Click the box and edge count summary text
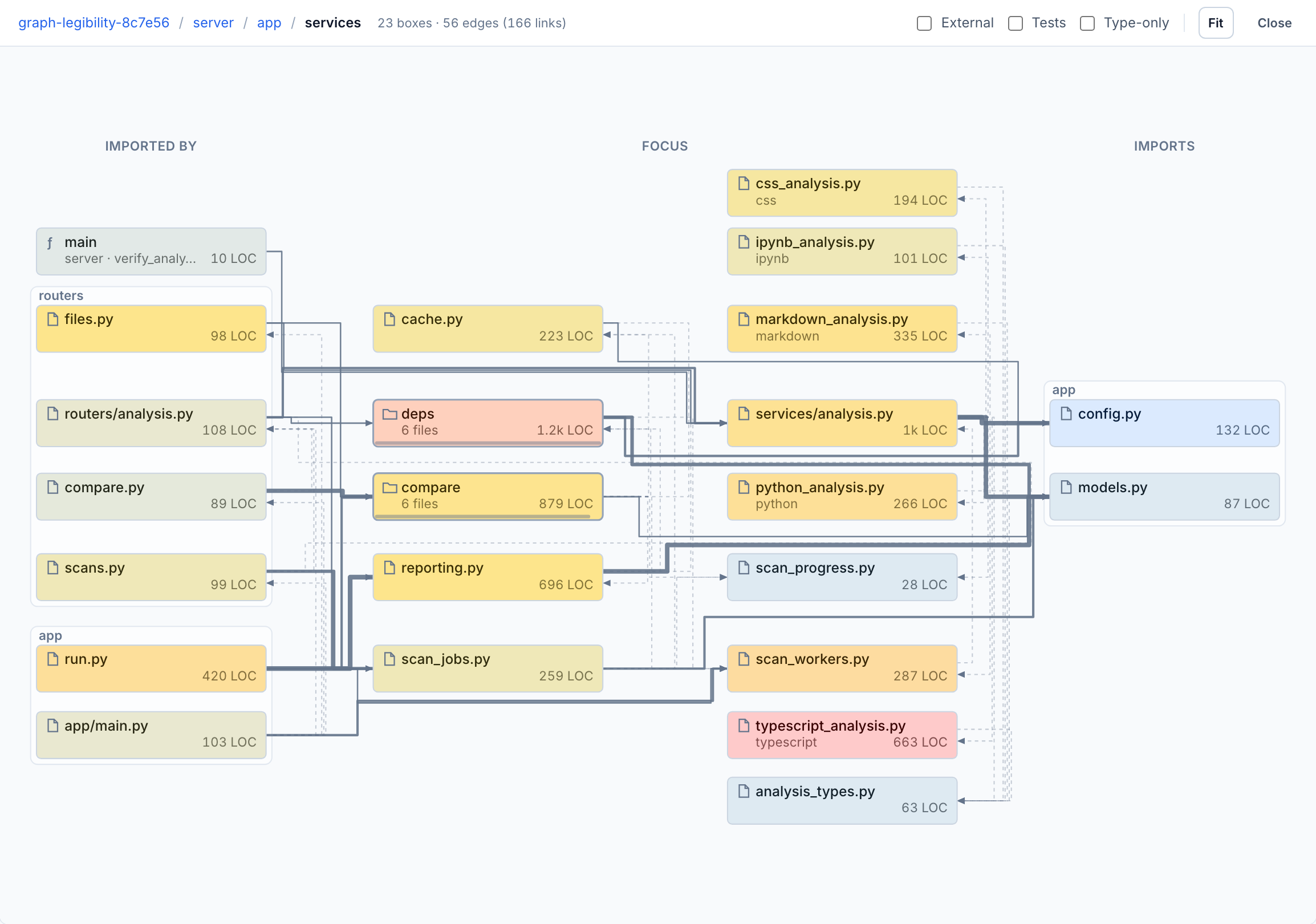 click(471, 23)
